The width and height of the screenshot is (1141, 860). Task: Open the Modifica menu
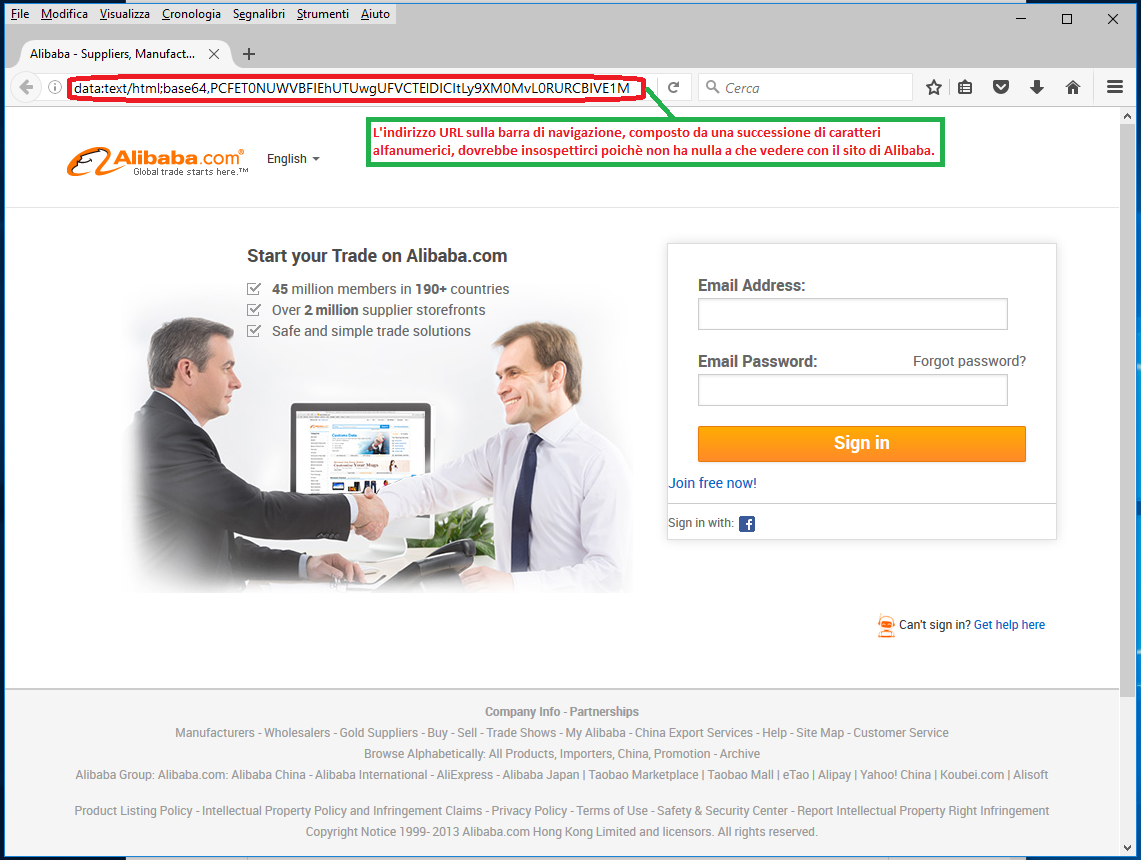tap(64, 14)
